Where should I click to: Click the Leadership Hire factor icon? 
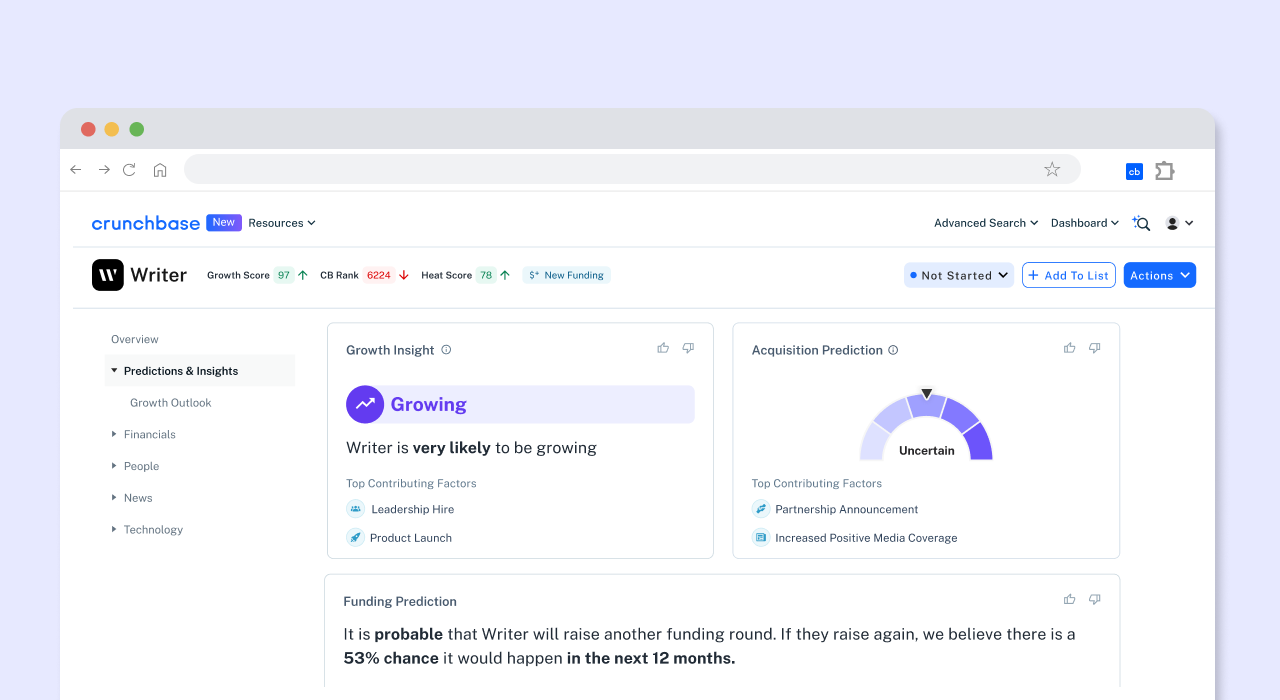point(355,509)
